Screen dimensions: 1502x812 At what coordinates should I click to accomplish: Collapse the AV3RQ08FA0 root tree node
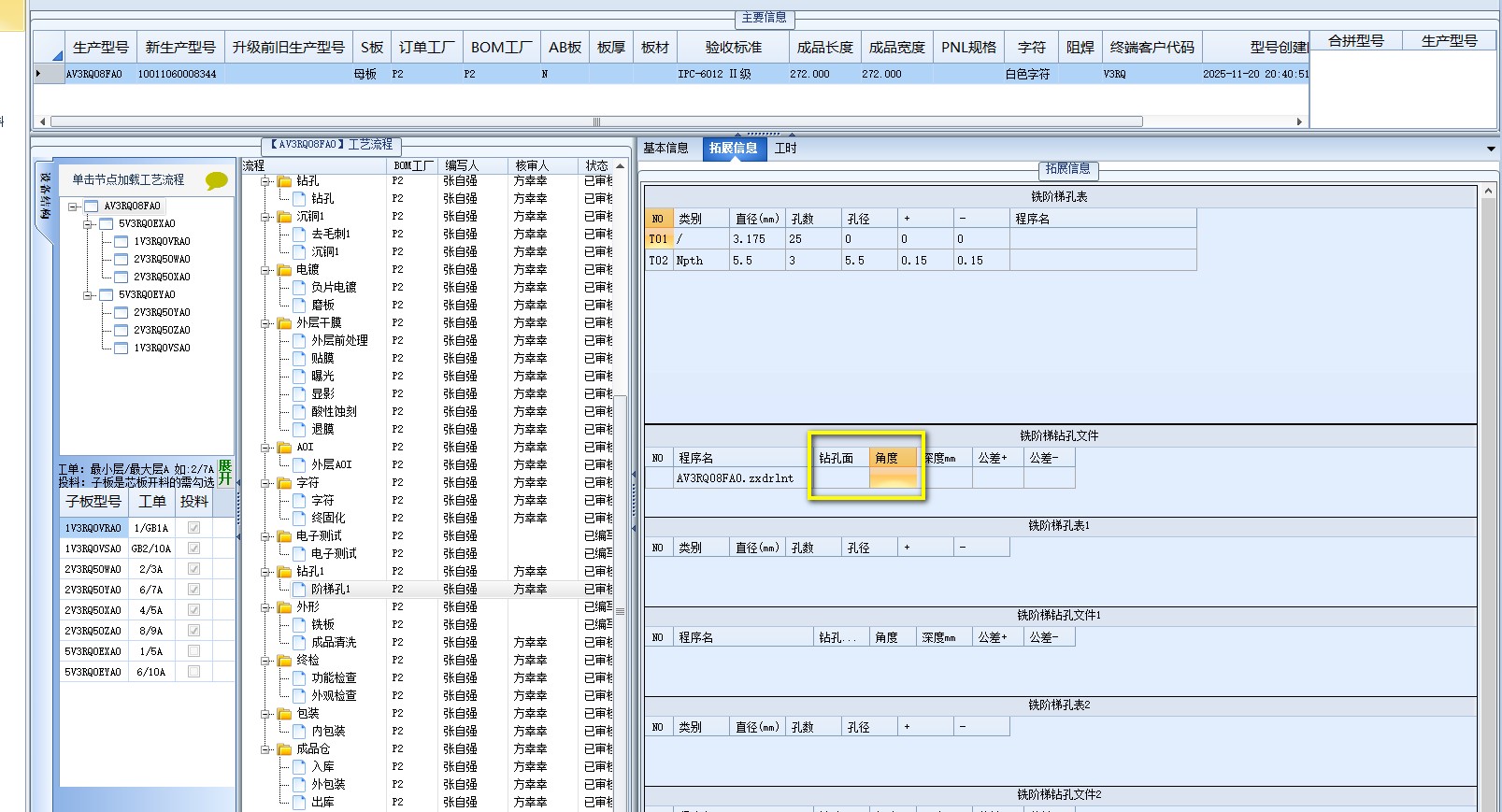tap(73, 207)
